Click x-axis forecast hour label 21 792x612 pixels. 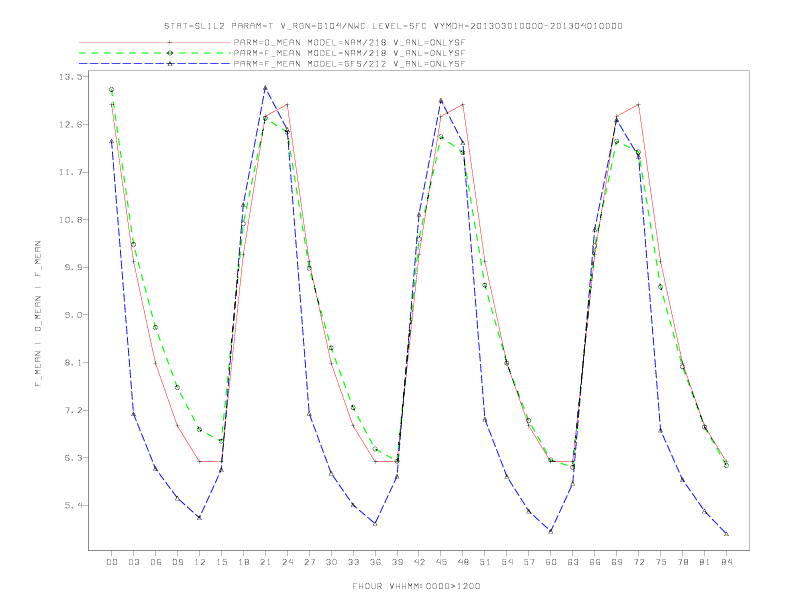tap(265, 562)
